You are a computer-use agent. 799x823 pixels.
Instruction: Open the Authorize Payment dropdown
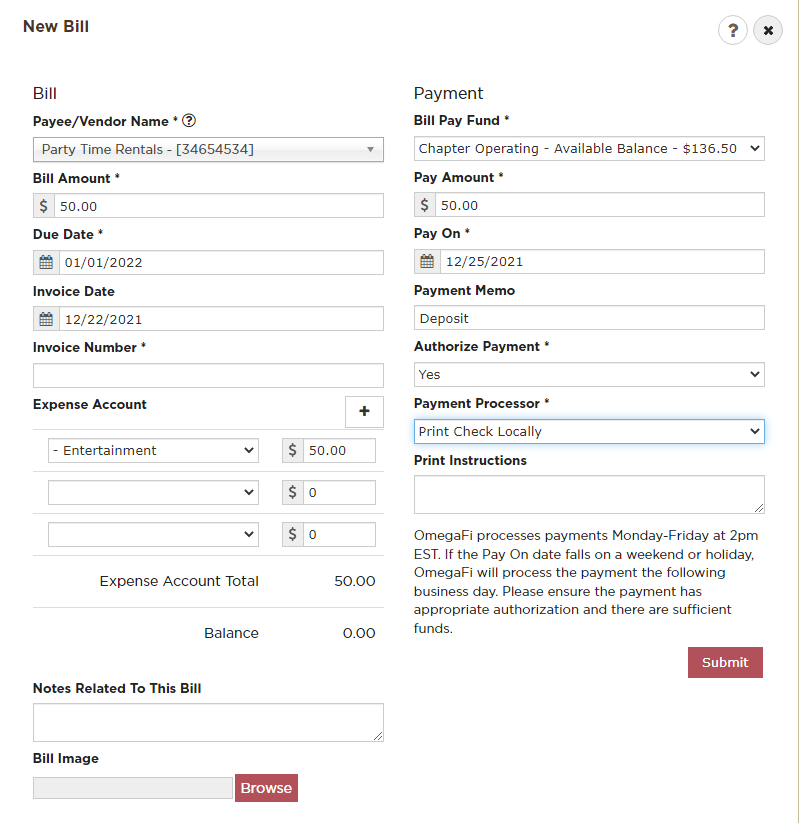tap(589, 374)
